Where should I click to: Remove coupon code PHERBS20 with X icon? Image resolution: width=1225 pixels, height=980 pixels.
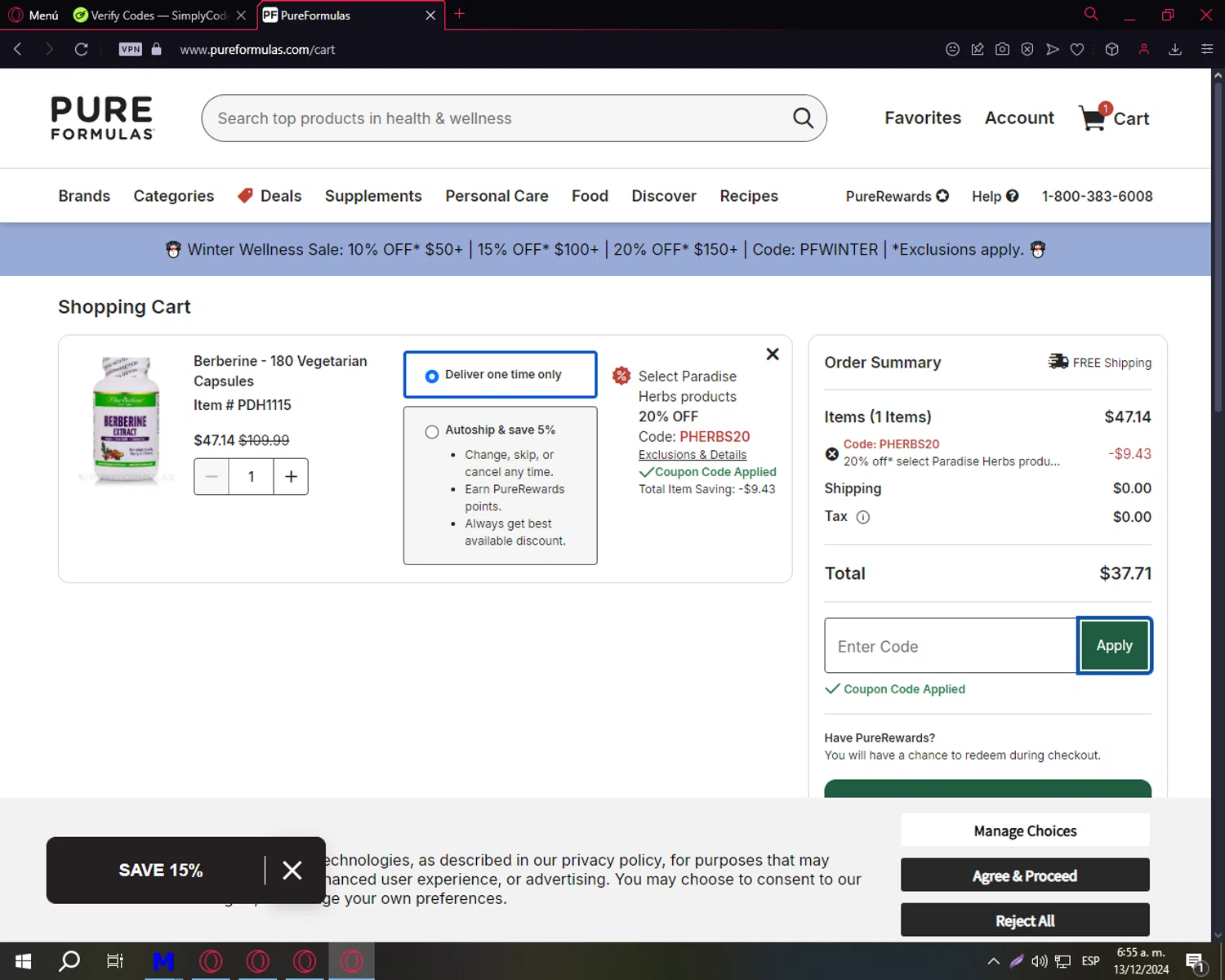(832, 454)
